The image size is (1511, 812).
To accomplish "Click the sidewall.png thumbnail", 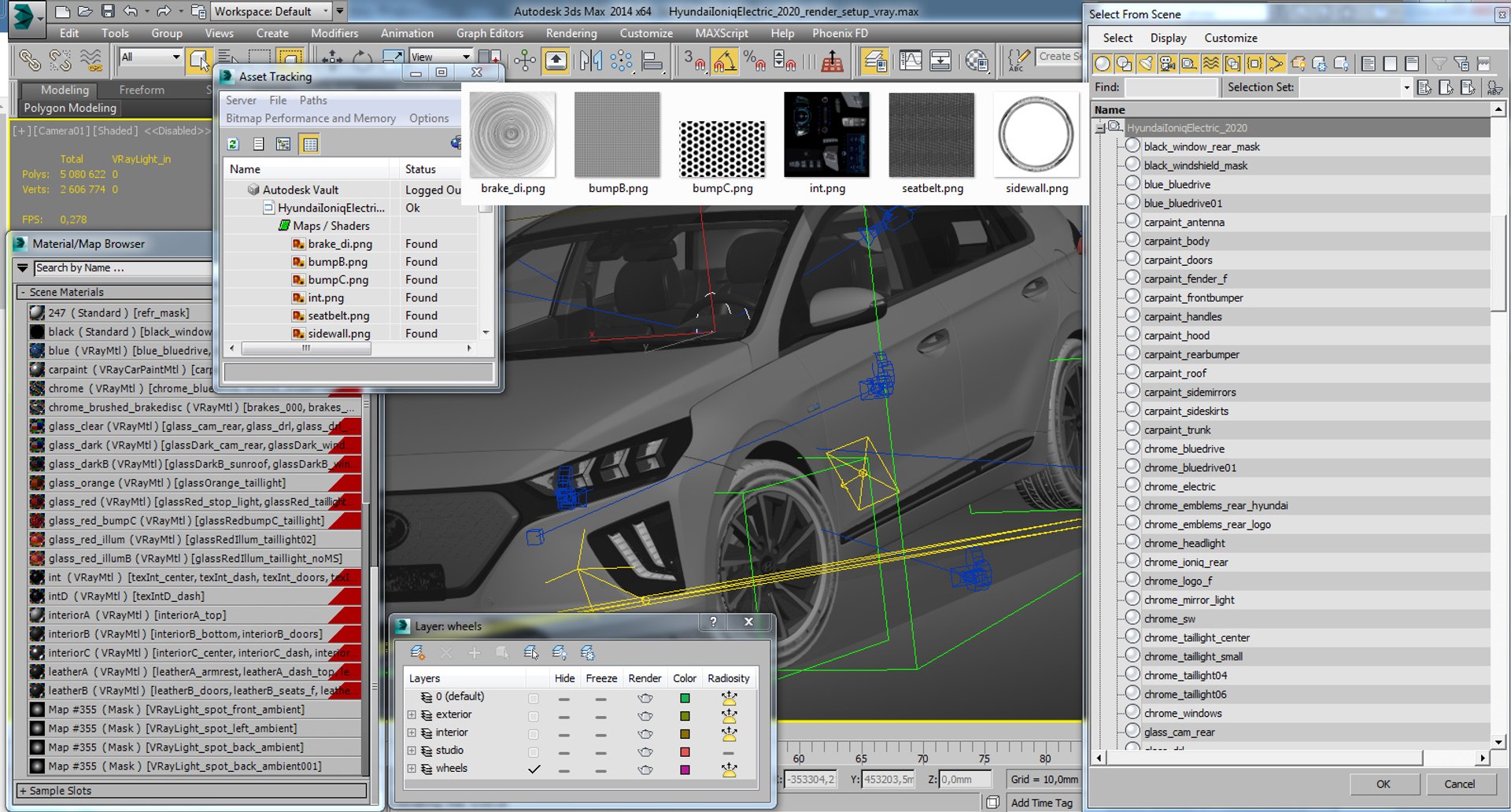I will (x=1036, y=135).
